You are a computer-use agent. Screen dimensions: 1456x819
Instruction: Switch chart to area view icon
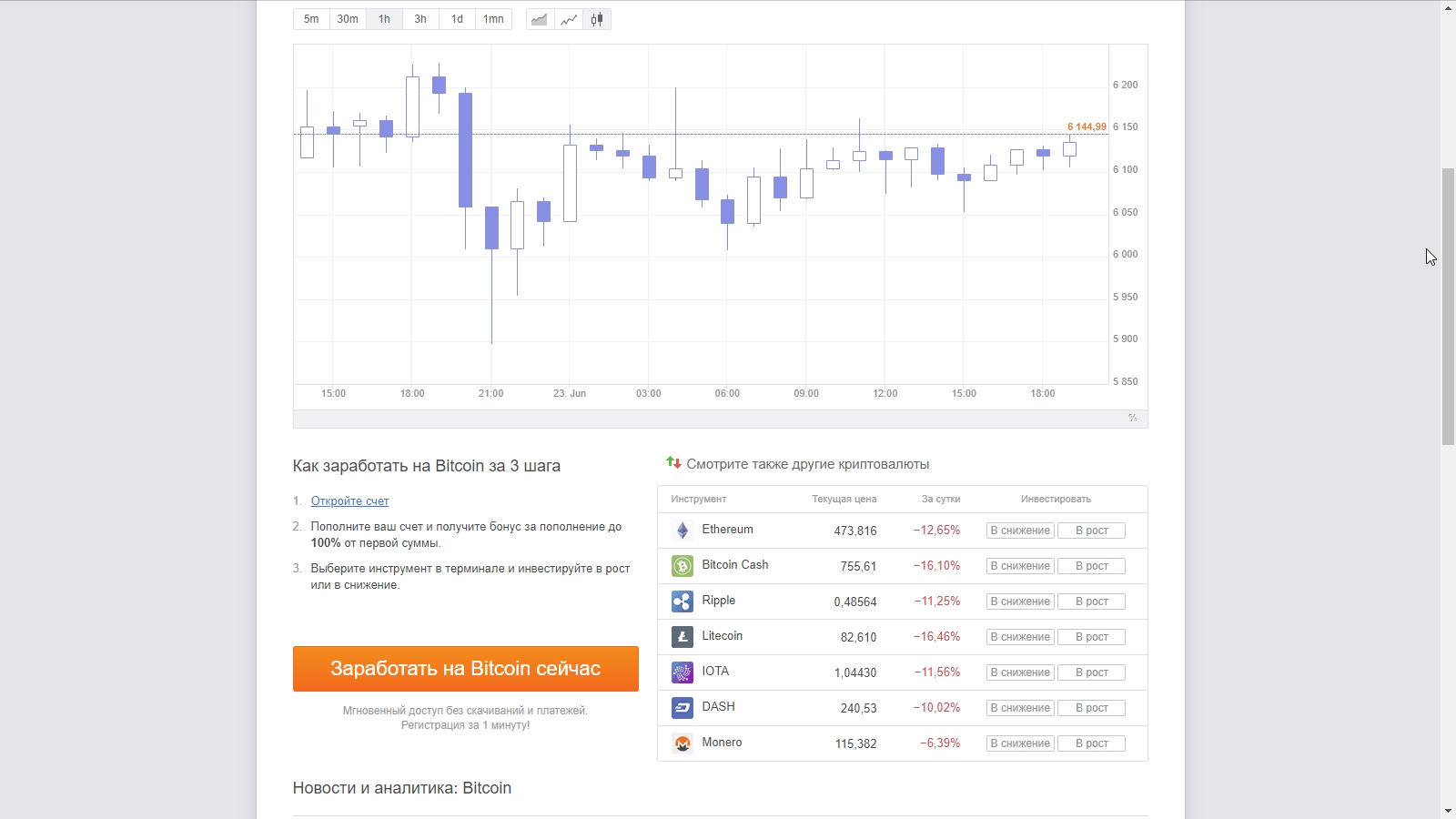[540, 19]
